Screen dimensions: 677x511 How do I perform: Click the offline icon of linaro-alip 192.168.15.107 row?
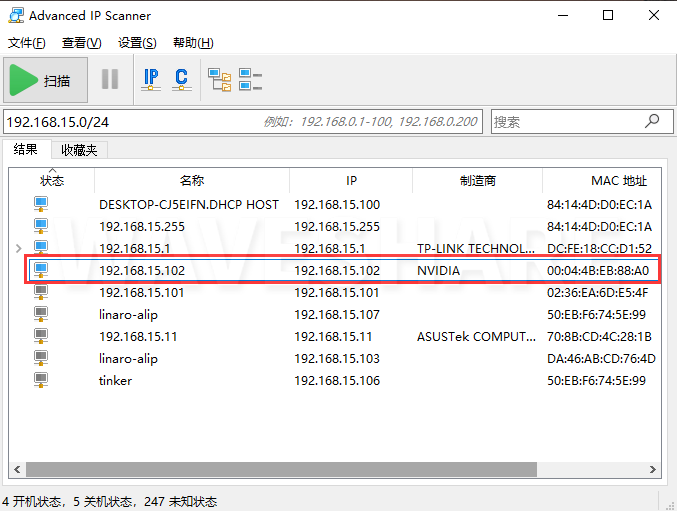pyautogui.click(x=41, y=314)
